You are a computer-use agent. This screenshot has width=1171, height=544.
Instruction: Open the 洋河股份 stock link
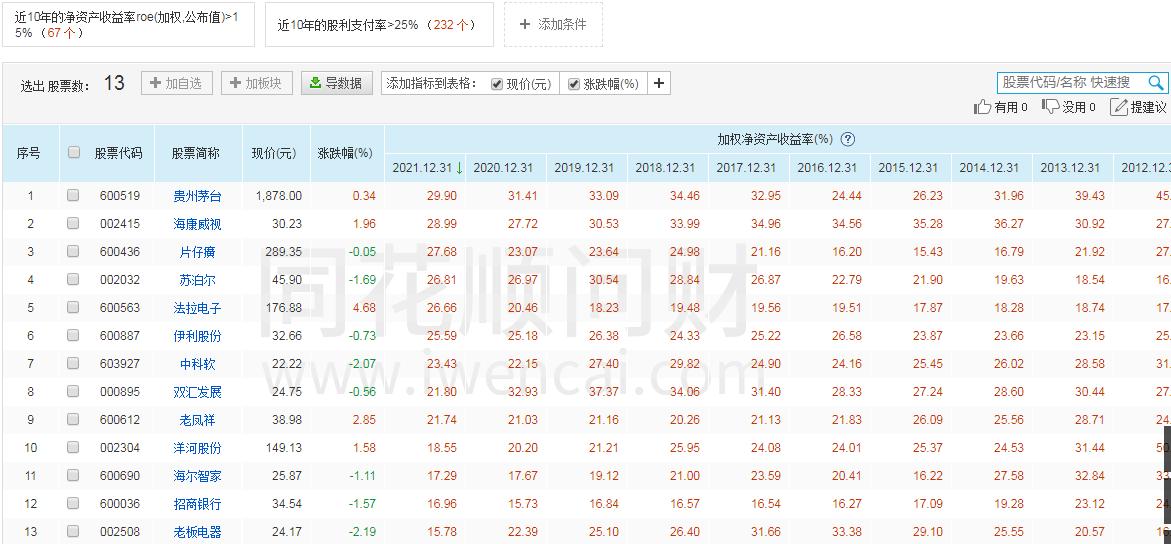pos(197,448)
